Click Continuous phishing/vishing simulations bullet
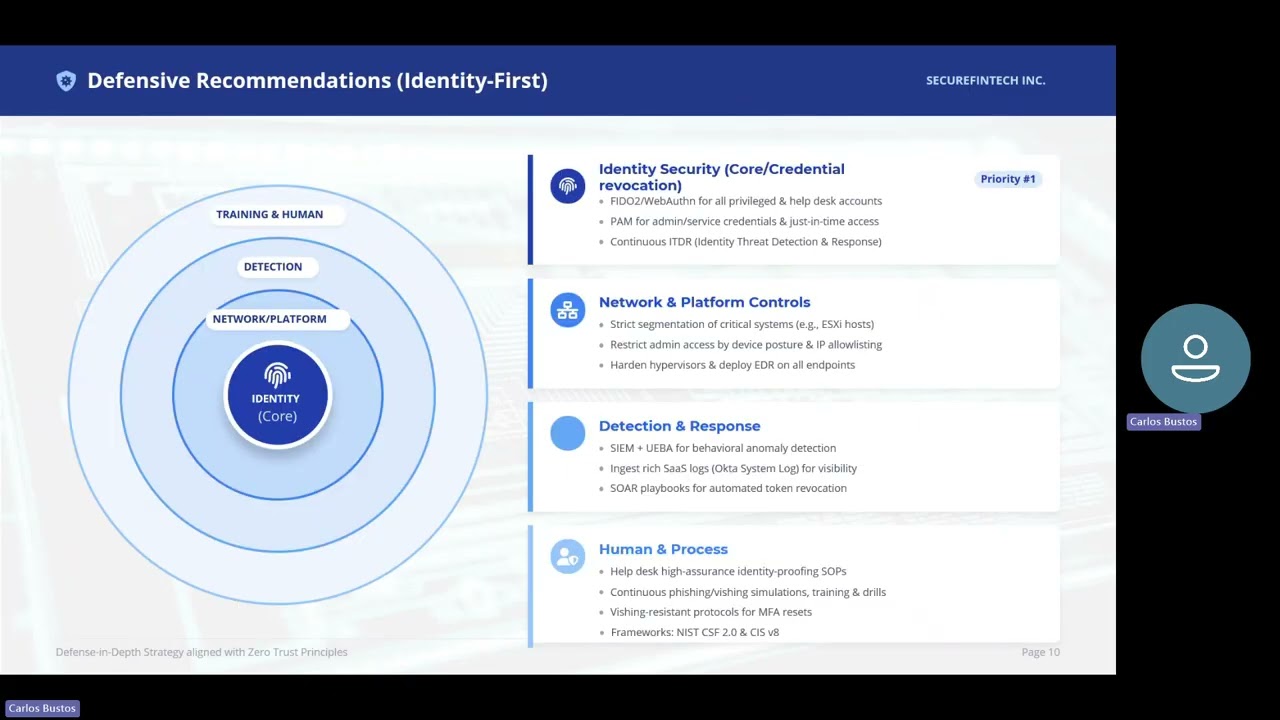Viewport: 1280px width, 720px height. pos(748,592)
